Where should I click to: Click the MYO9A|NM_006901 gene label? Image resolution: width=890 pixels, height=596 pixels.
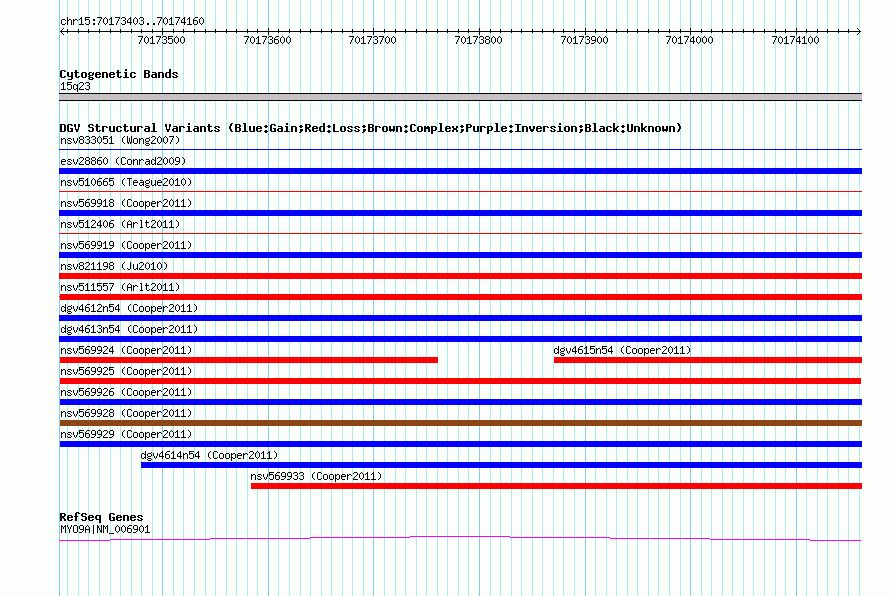[x=105, y=530]
